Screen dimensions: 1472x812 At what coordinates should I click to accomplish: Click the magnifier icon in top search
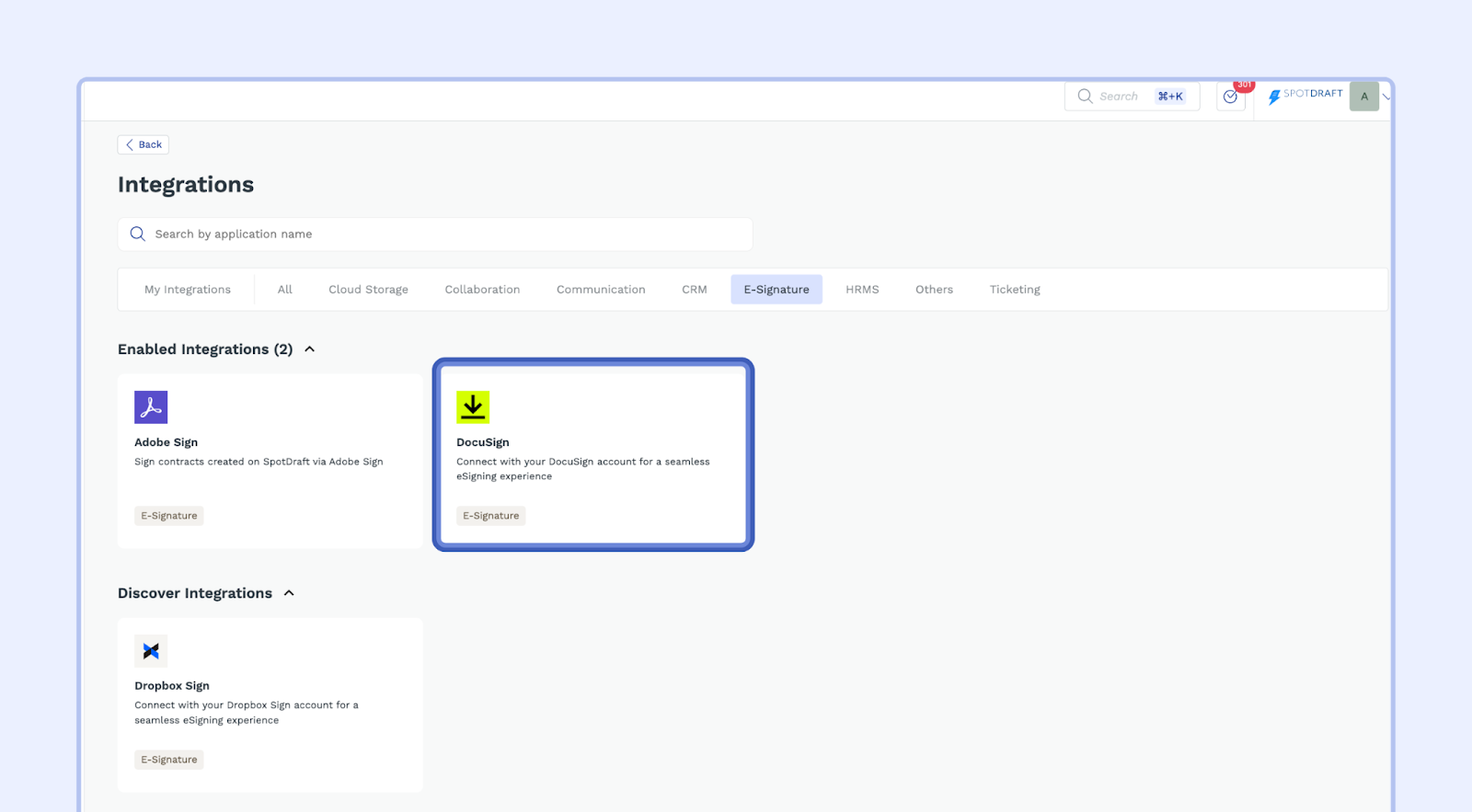click(1085, 97)
